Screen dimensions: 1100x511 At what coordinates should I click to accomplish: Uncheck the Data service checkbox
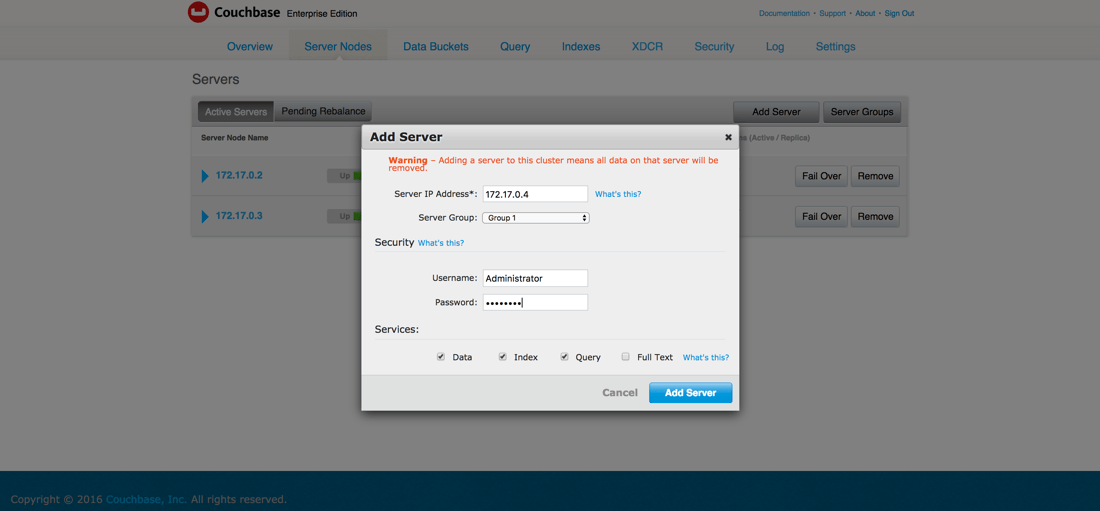point(441,357)
